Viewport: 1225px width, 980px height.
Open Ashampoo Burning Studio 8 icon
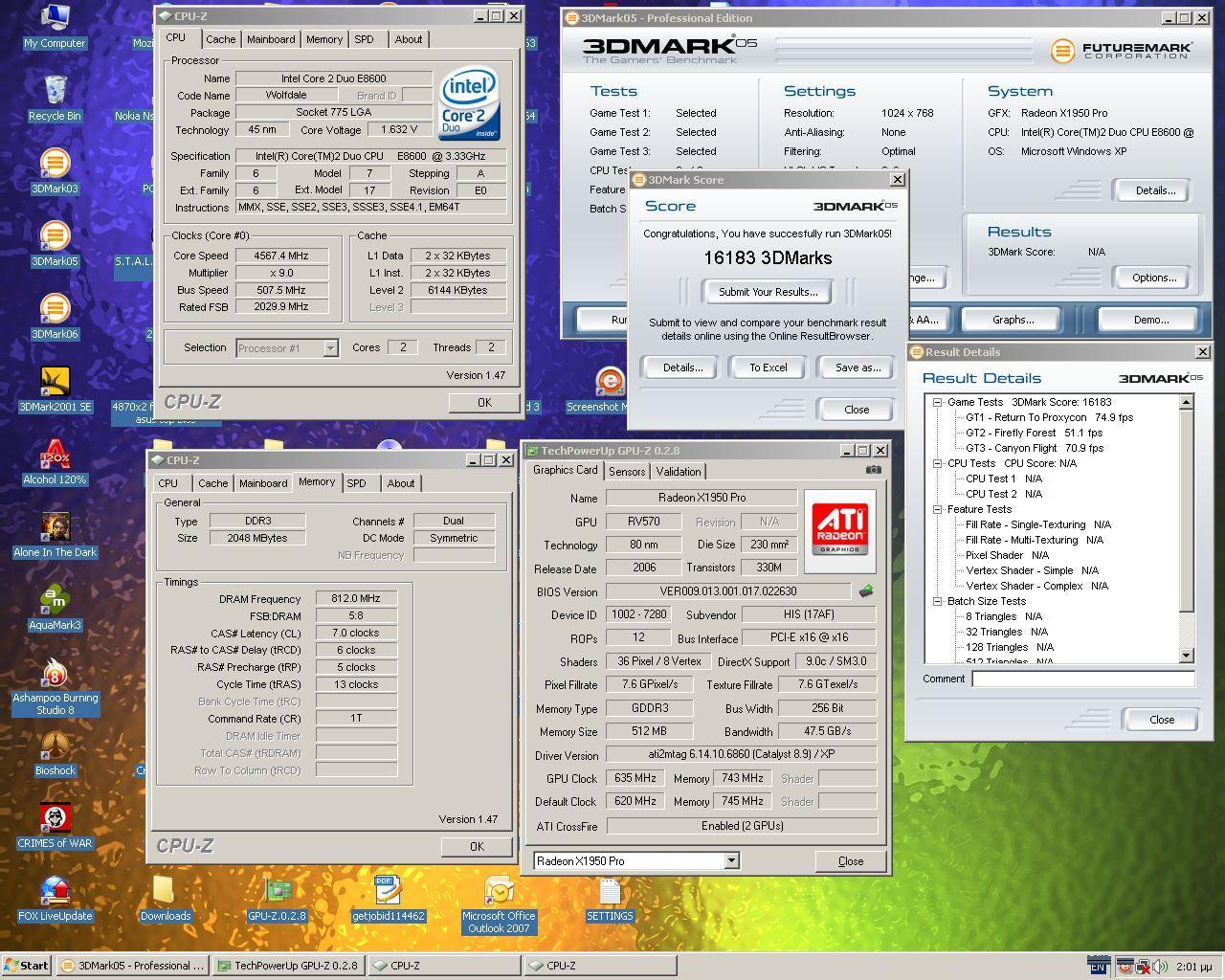coord(55,686)
